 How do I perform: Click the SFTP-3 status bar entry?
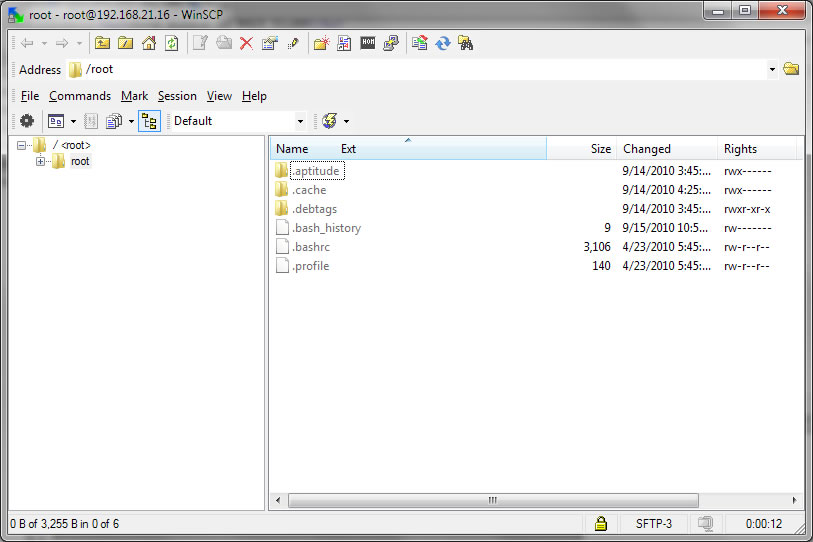[653, 523]
